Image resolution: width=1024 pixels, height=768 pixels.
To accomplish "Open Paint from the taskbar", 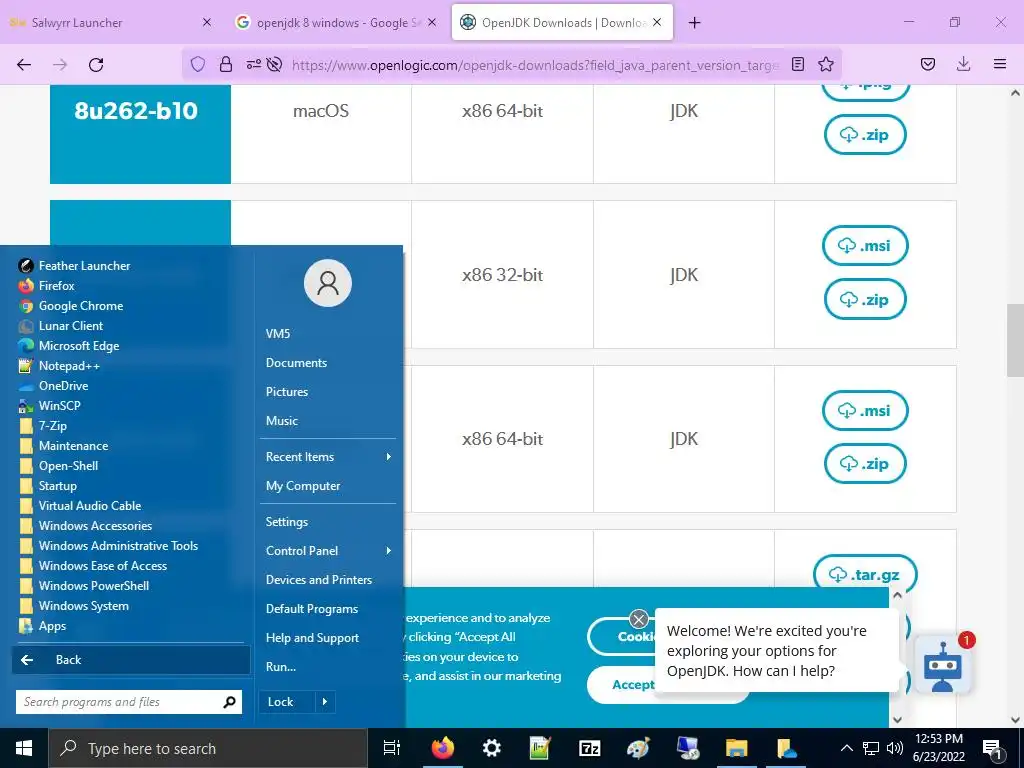I will [x=638, y=748].
